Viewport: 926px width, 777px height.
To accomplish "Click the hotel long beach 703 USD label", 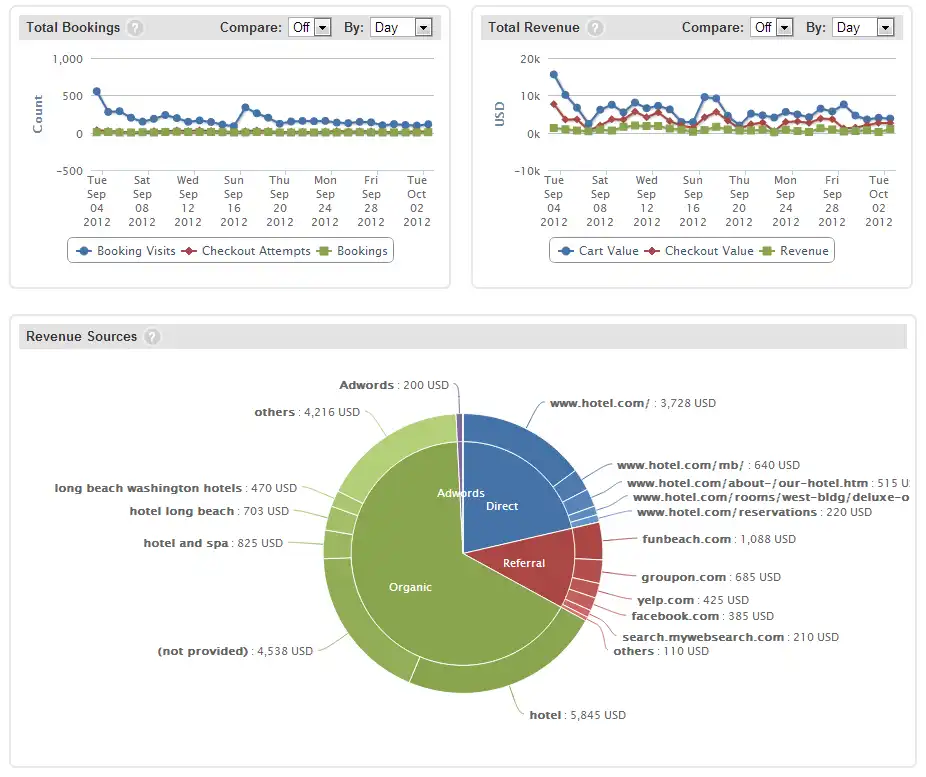I will point(209,511).
